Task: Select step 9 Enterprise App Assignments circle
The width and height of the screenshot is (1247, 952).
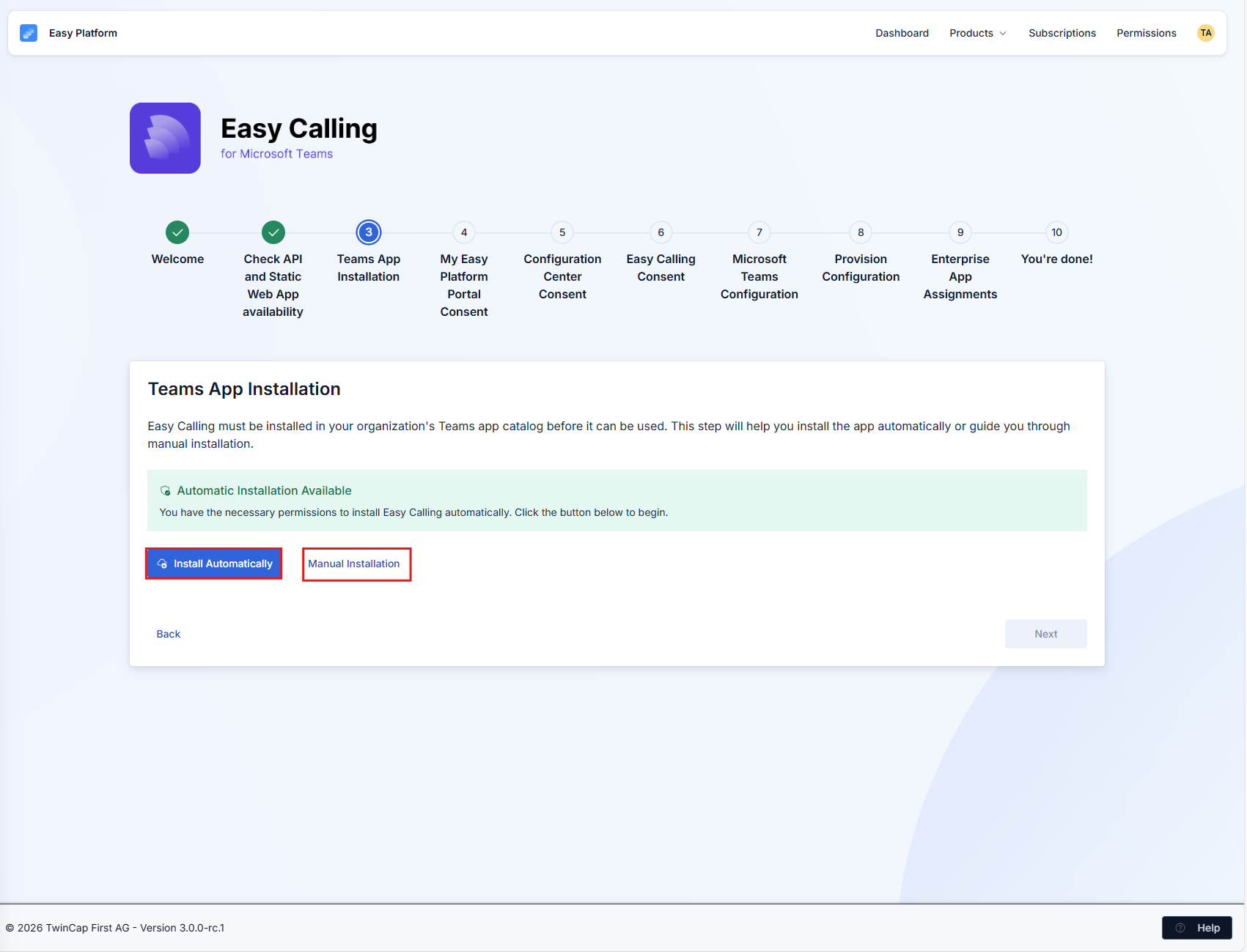Action: [960, 232]
